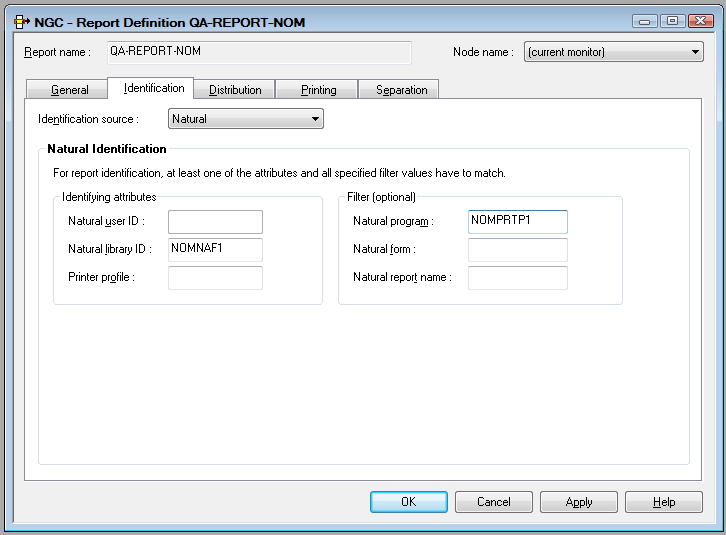Click the Natural report name field
The width and height of the screenshot is (726, 535).
(517, 278)
